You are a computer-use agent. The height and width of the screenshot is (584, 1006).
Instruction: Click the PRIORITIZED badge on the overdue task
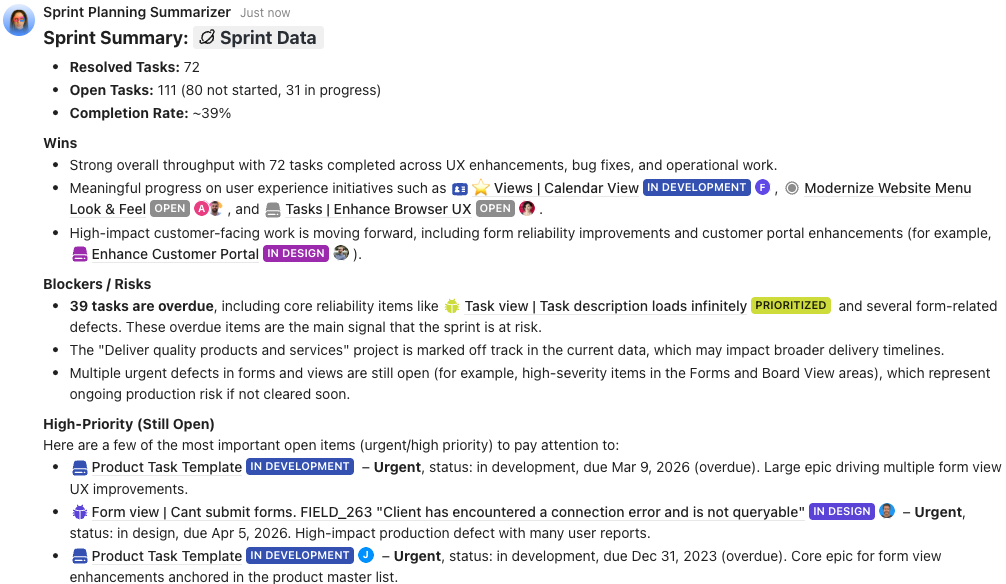tap(790, 305)
